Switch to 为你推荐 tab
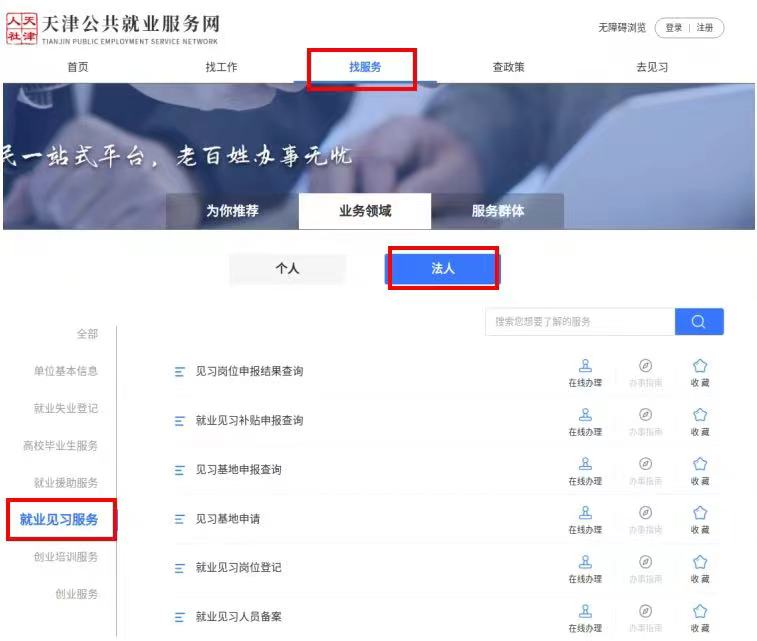Screen dimensions: 757x641 tap(232, 211)
